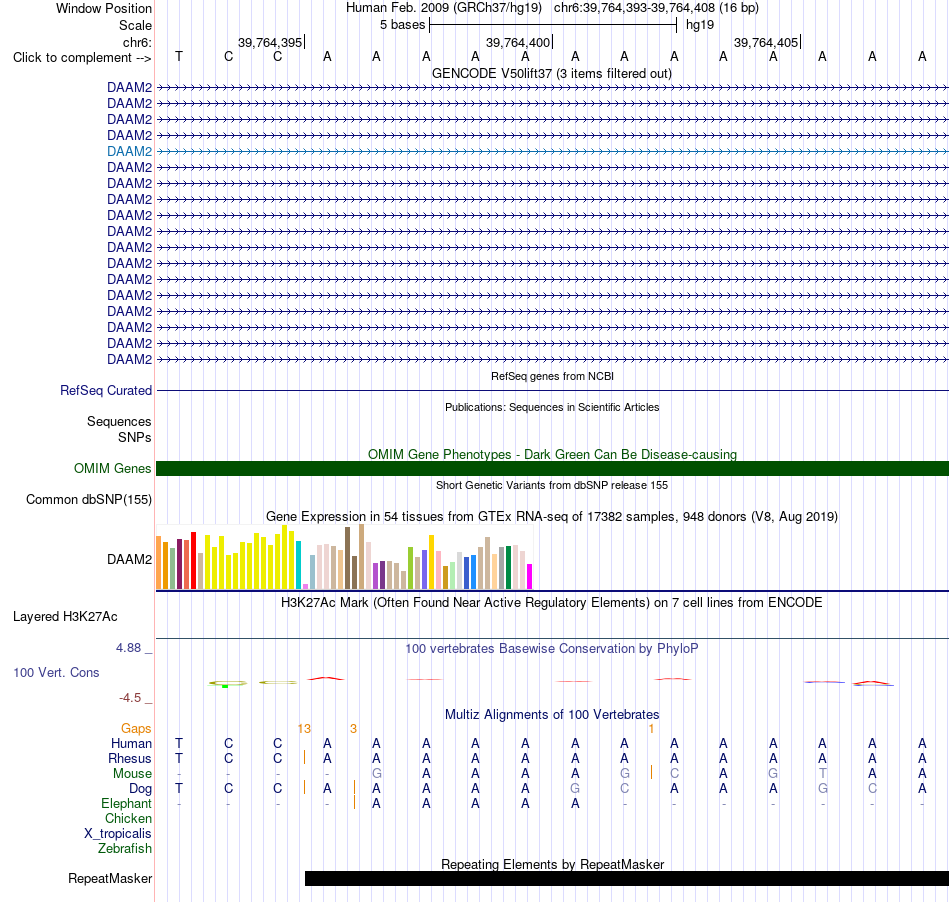This screenshot has width=950, height=902.
Task: Open the Repeating Elements by RepeatMasker title
Action: tap(552, 864)
